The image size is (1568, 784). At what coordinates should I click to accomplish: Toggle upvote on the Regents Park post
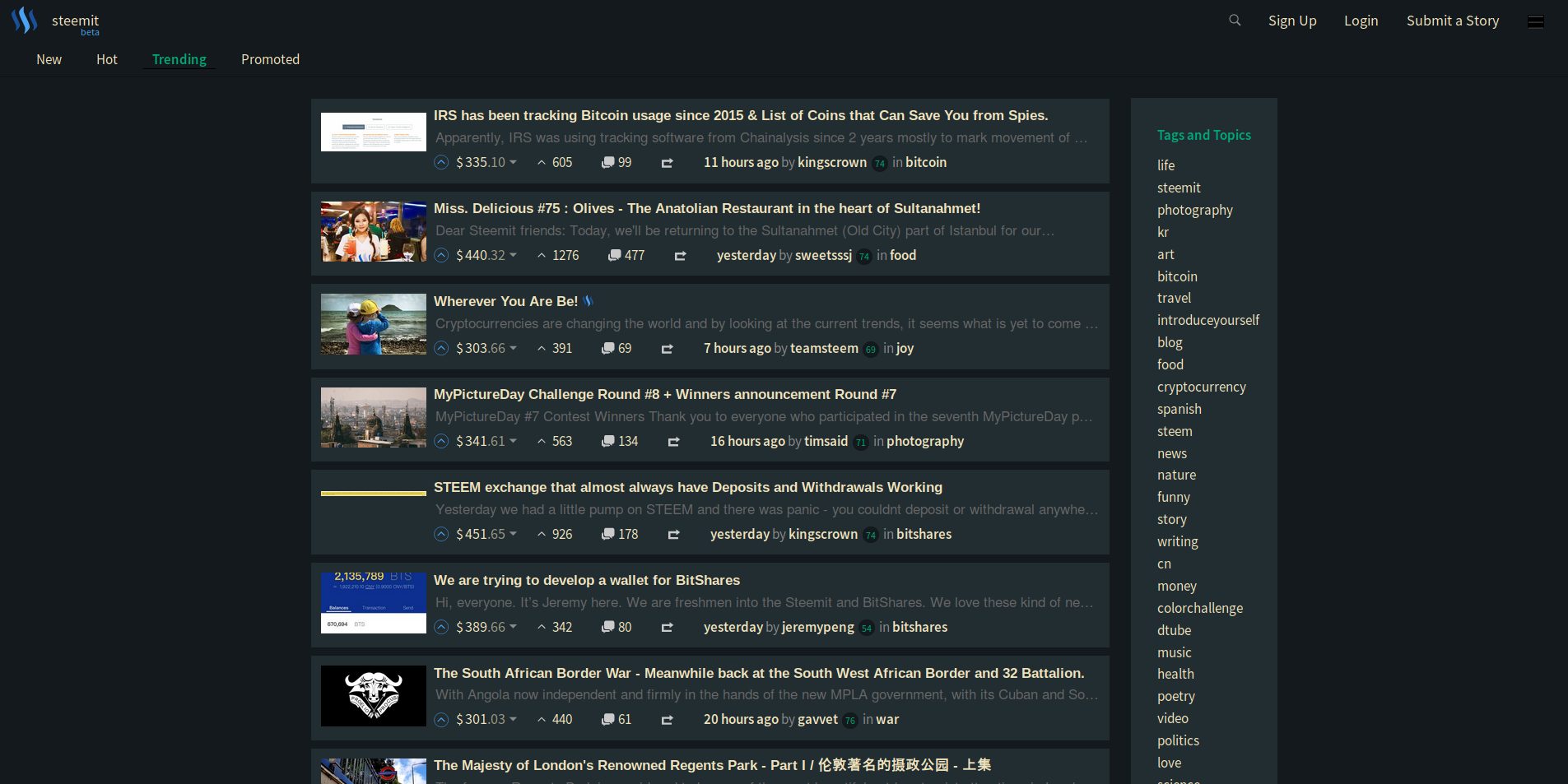[x=442, y=782]
